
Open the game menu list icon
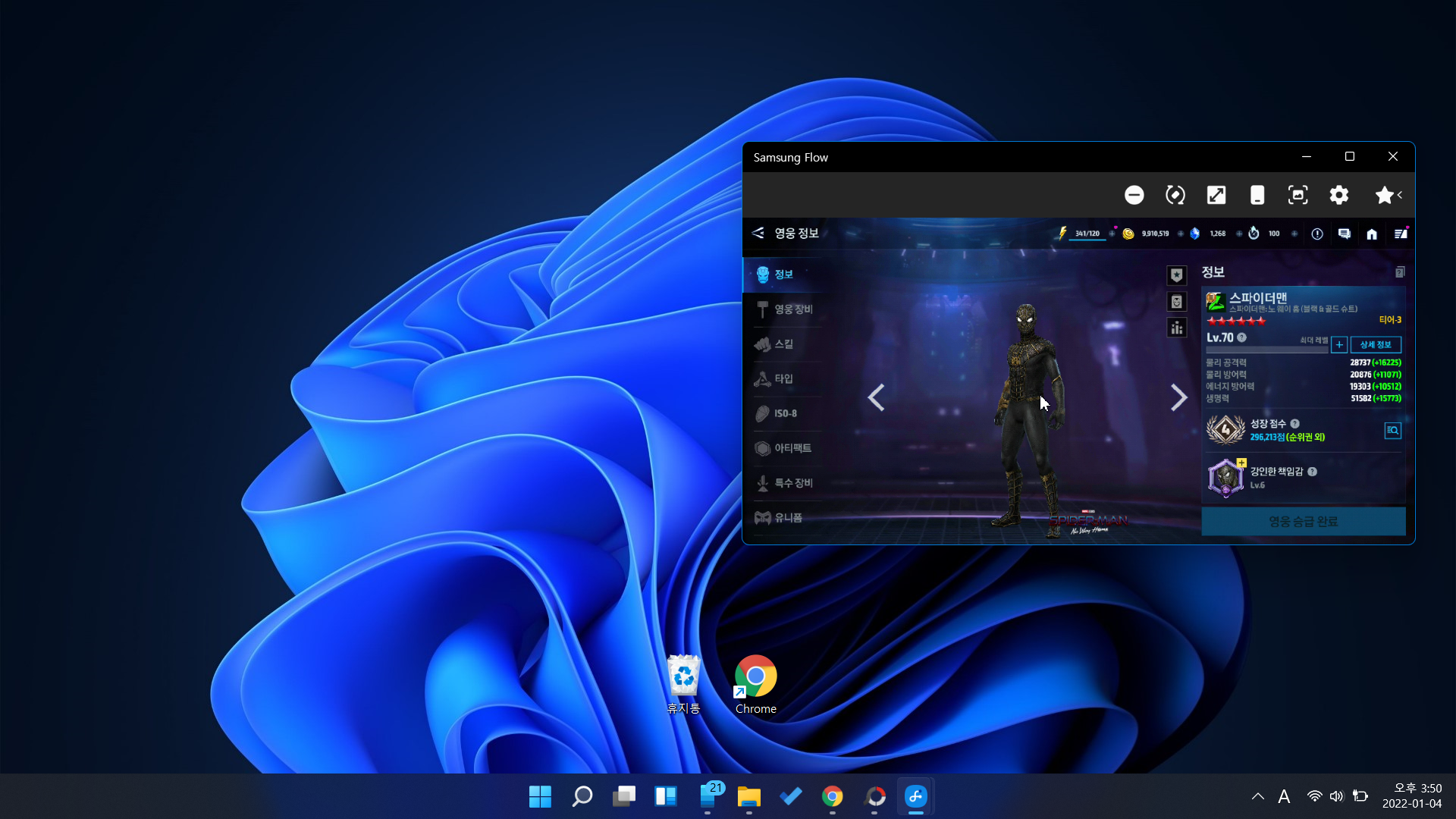tap(1400, 234)
